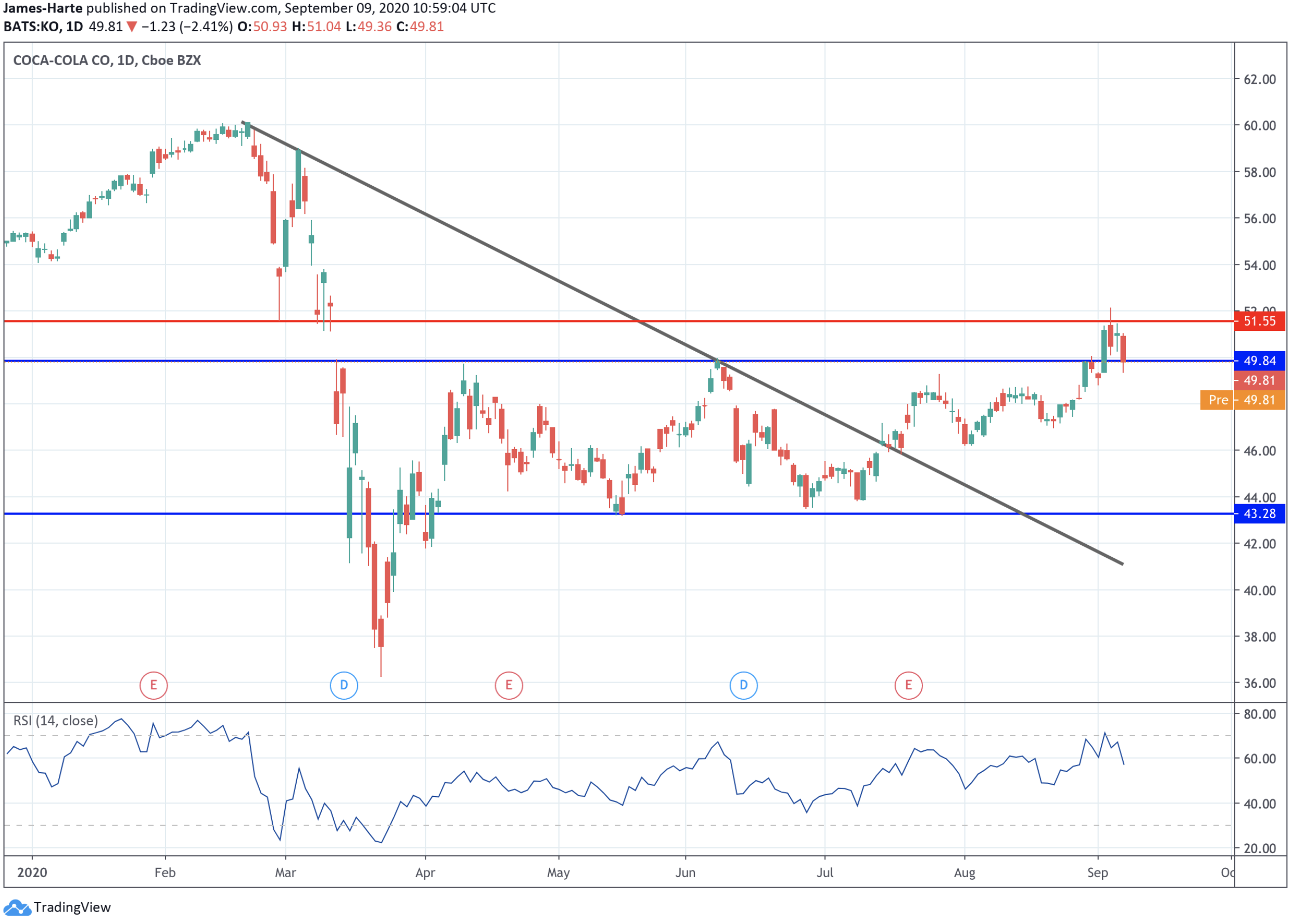The height and width of the screenshot is (924, 1294).
Task: Click the 2020 marker on the time axis
Action: click(32, 872)
